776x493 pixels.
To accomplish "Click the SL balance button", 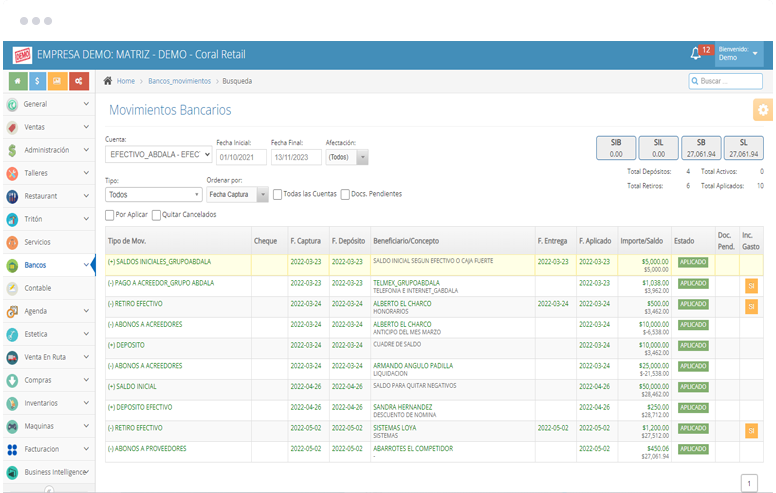I will click(x=743, y=148).
